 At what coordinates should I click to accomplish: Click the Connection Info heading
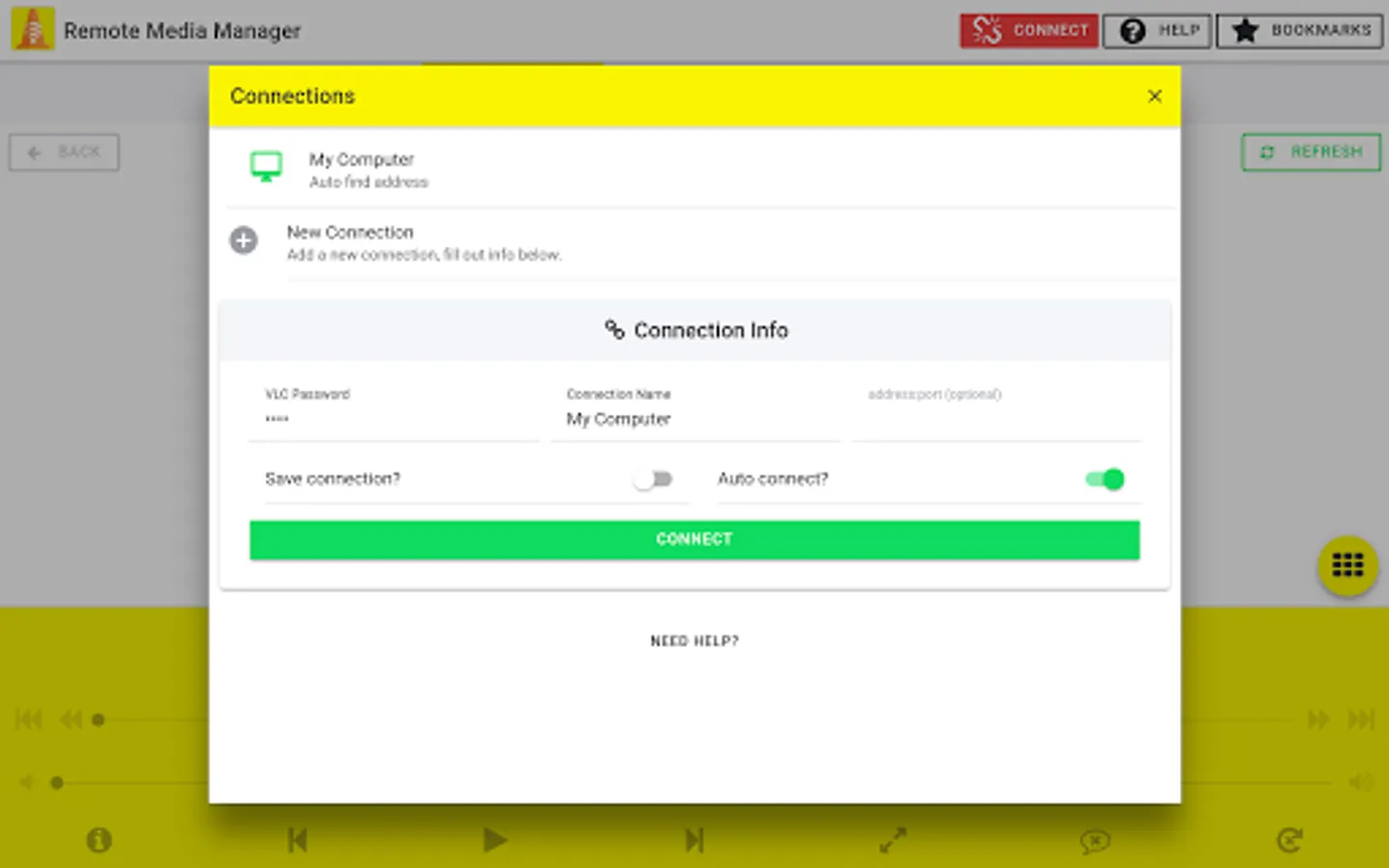coord(711,331)
